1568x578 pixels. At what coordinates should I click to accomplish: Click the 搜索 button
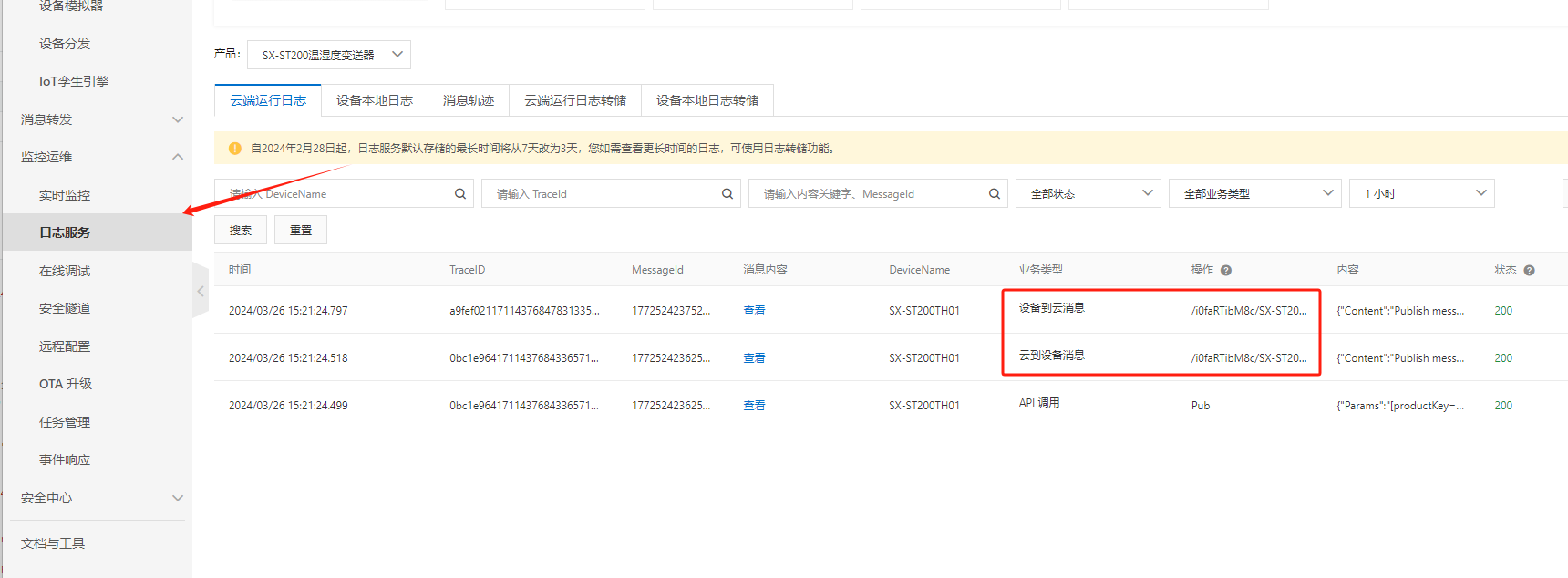[x=241, y=231]
